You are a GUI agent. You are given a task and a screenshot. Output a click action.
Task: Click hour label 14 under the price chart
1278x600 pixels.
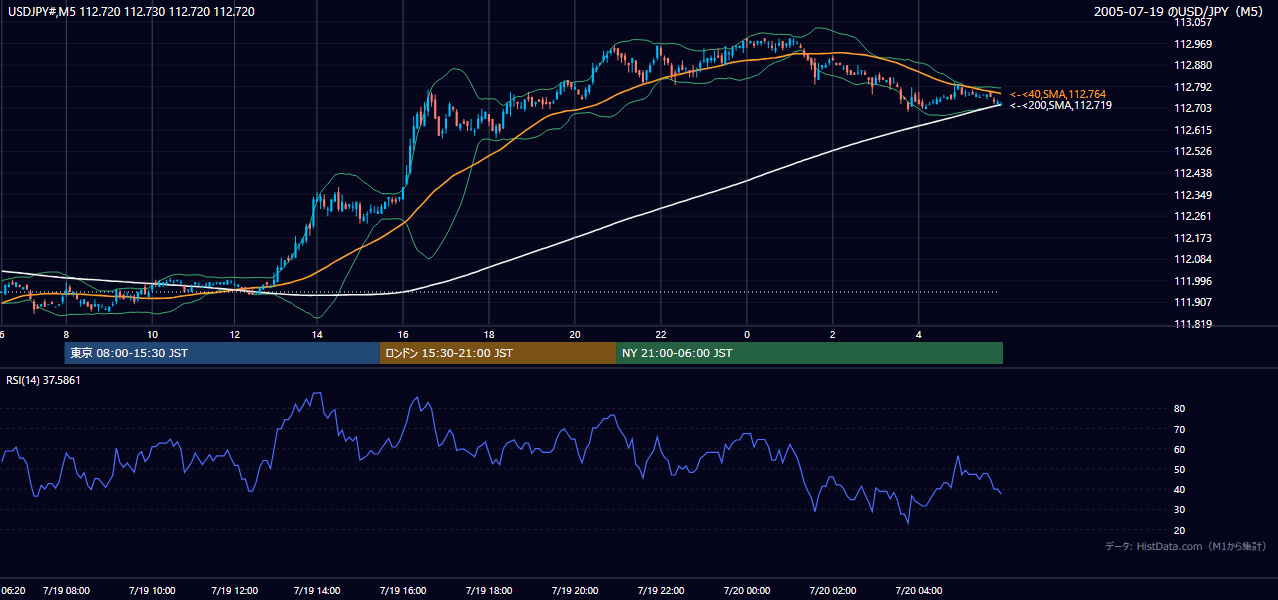pyautogui.click(x=317, y=334)
